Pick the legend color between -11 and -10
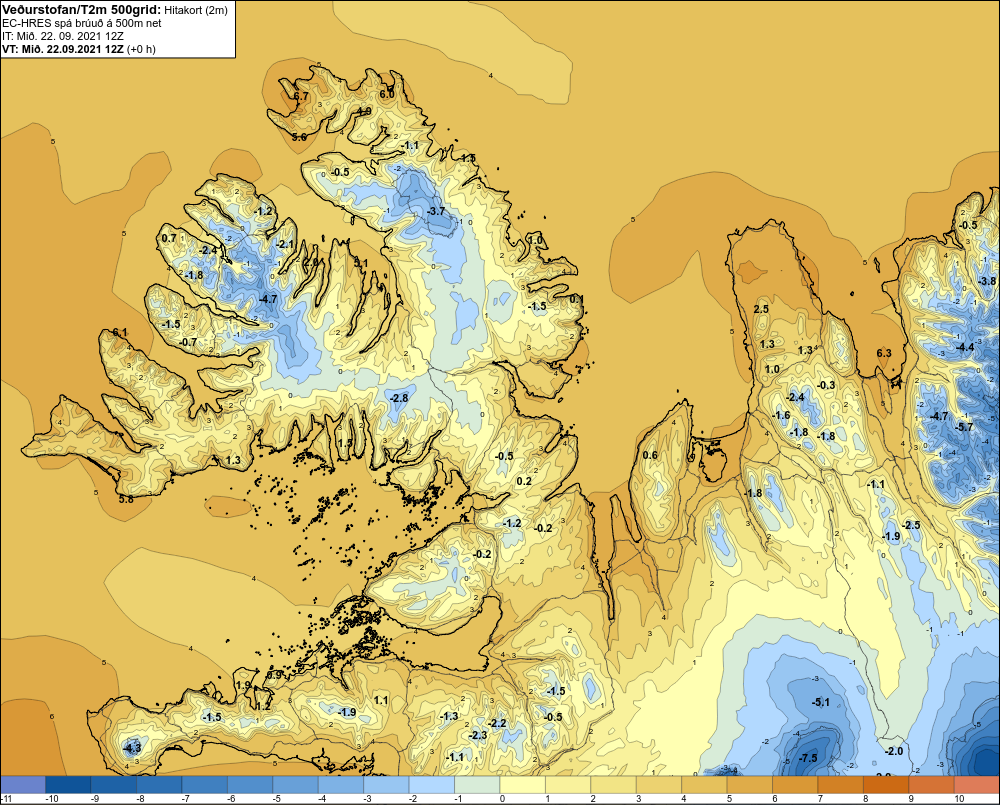The width and height of the screenshot is (1000, 805). pyautogui.click(x=23, y=784)
